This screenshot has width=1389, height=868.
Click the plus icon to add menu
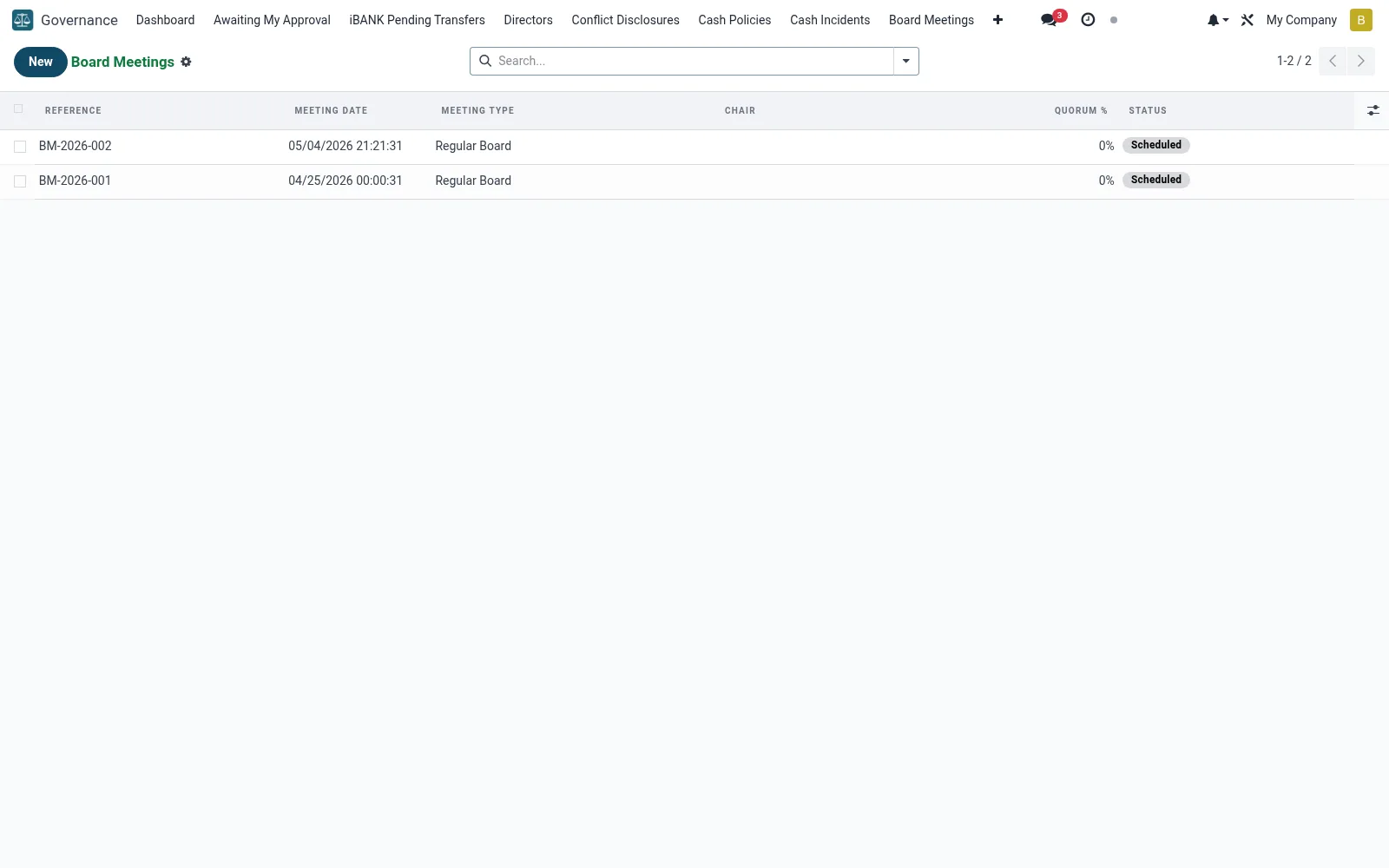coord(997,20)
